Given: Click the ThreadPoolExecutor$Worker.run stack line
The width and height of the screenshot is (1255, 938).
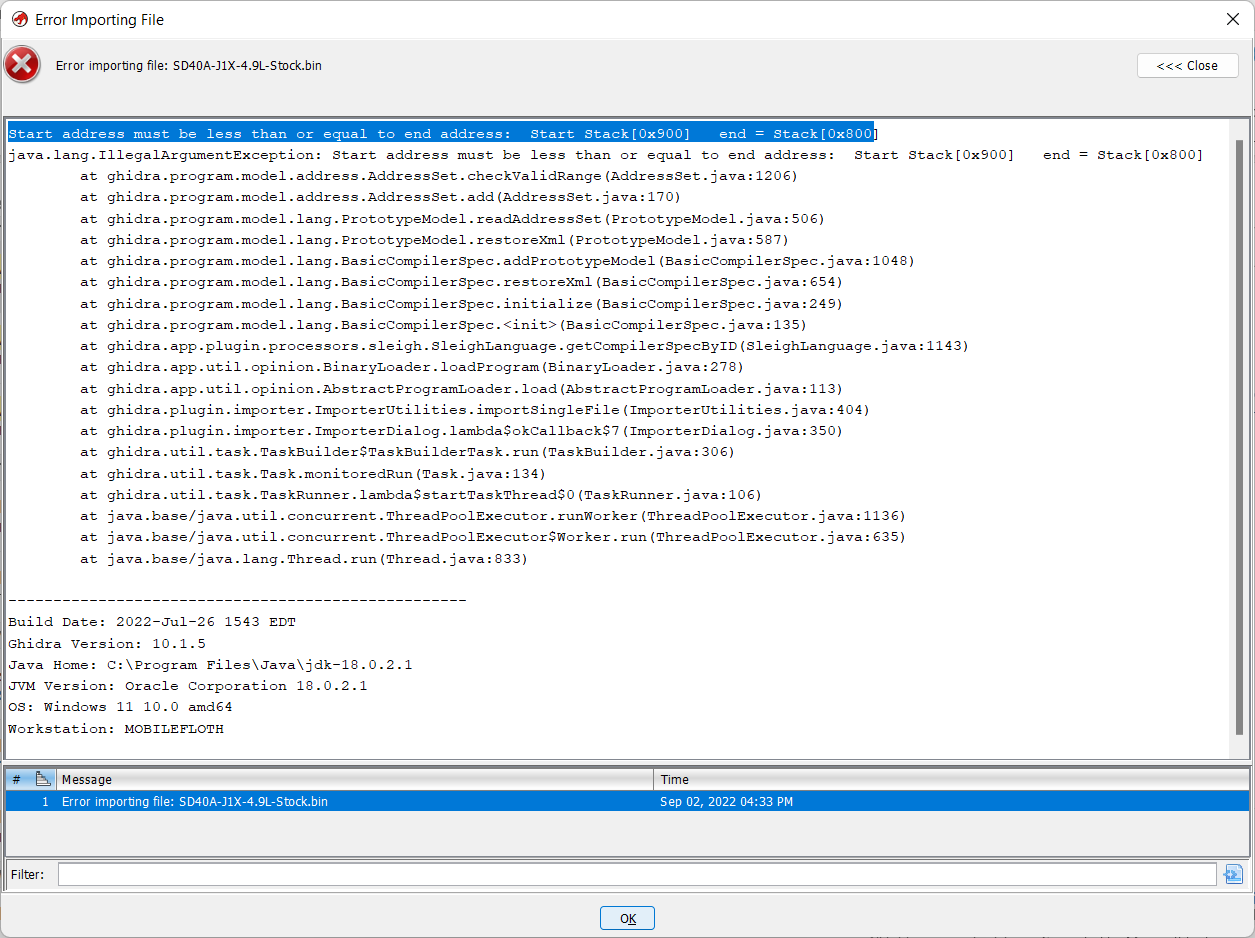Looking at the screenshot, I should click(x=493, y=537).
